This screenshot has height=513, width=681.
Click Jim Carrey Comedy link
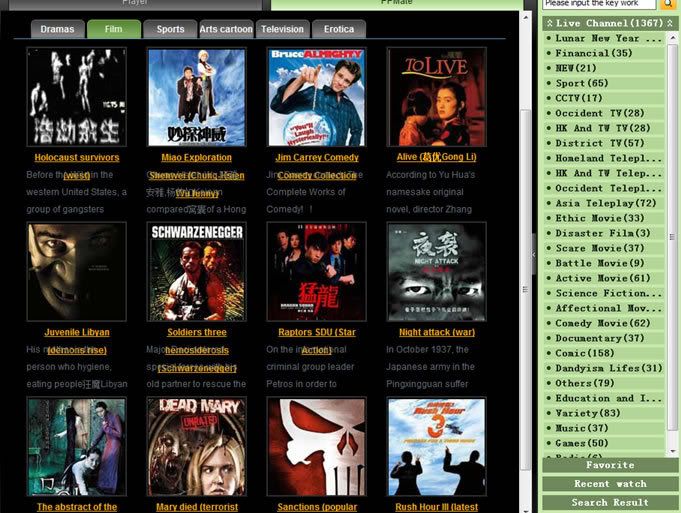coord(317,158)
